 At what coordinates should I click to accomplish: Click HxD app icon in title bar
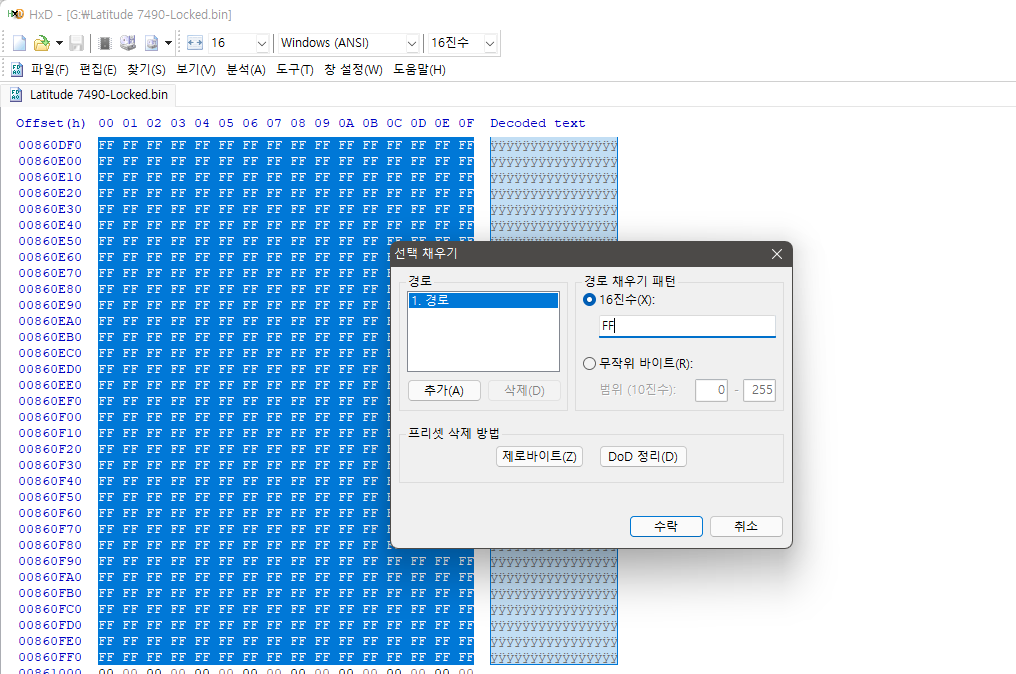click(16, 14)
